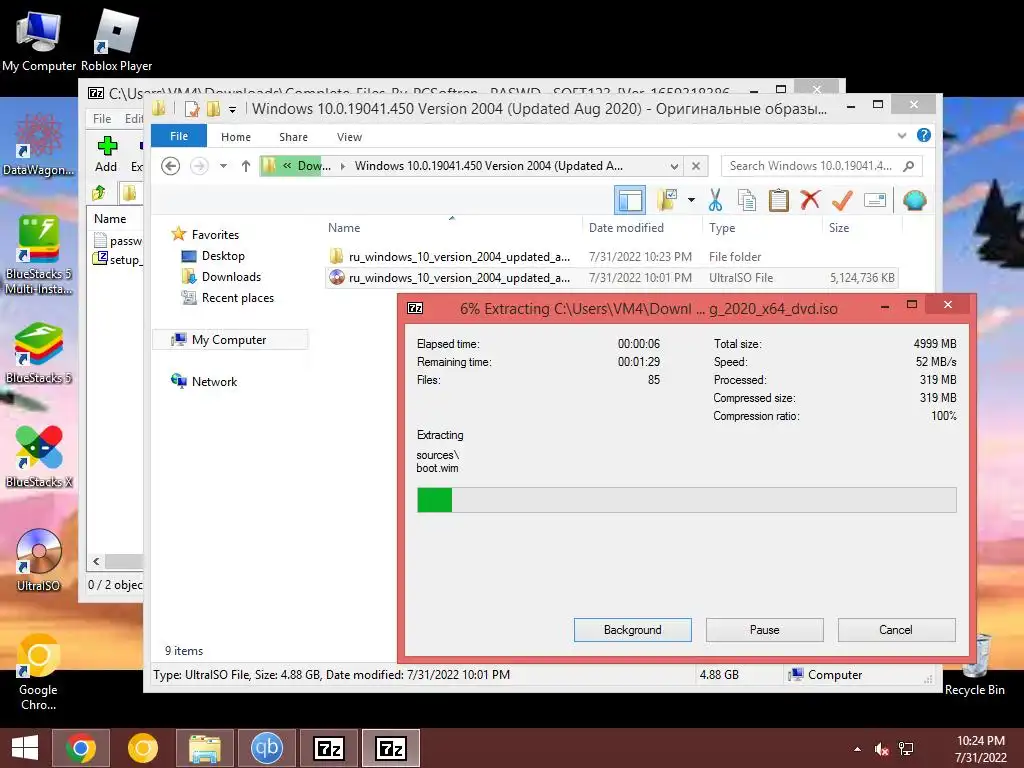This screenshot has width=1024, height=768.
Task: Select My Computer in navigation pane
Action: (229, 340)
